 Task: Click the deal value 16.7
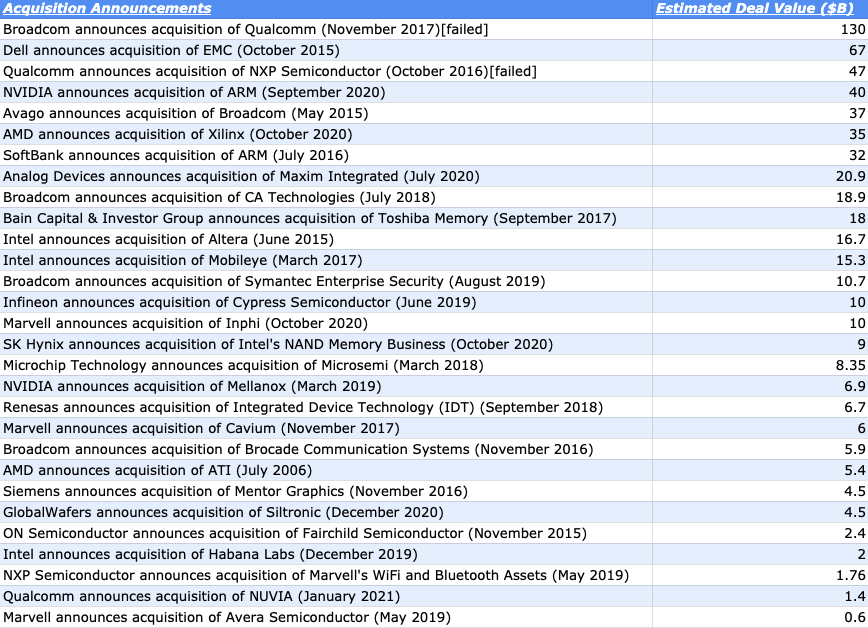(851, 240)
